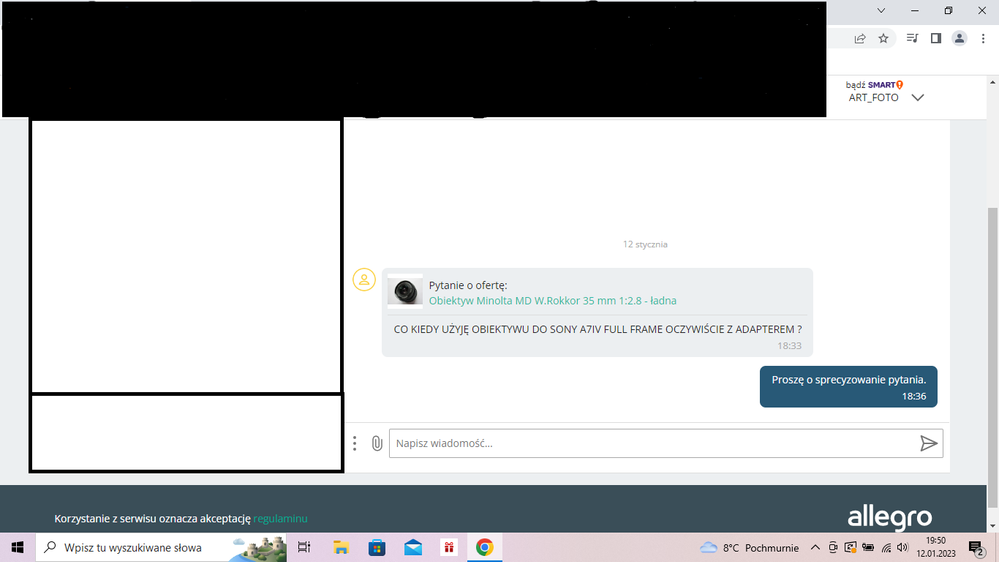Open the media control playlist icon
Screen dimensions: 999x562
point(912,39)
